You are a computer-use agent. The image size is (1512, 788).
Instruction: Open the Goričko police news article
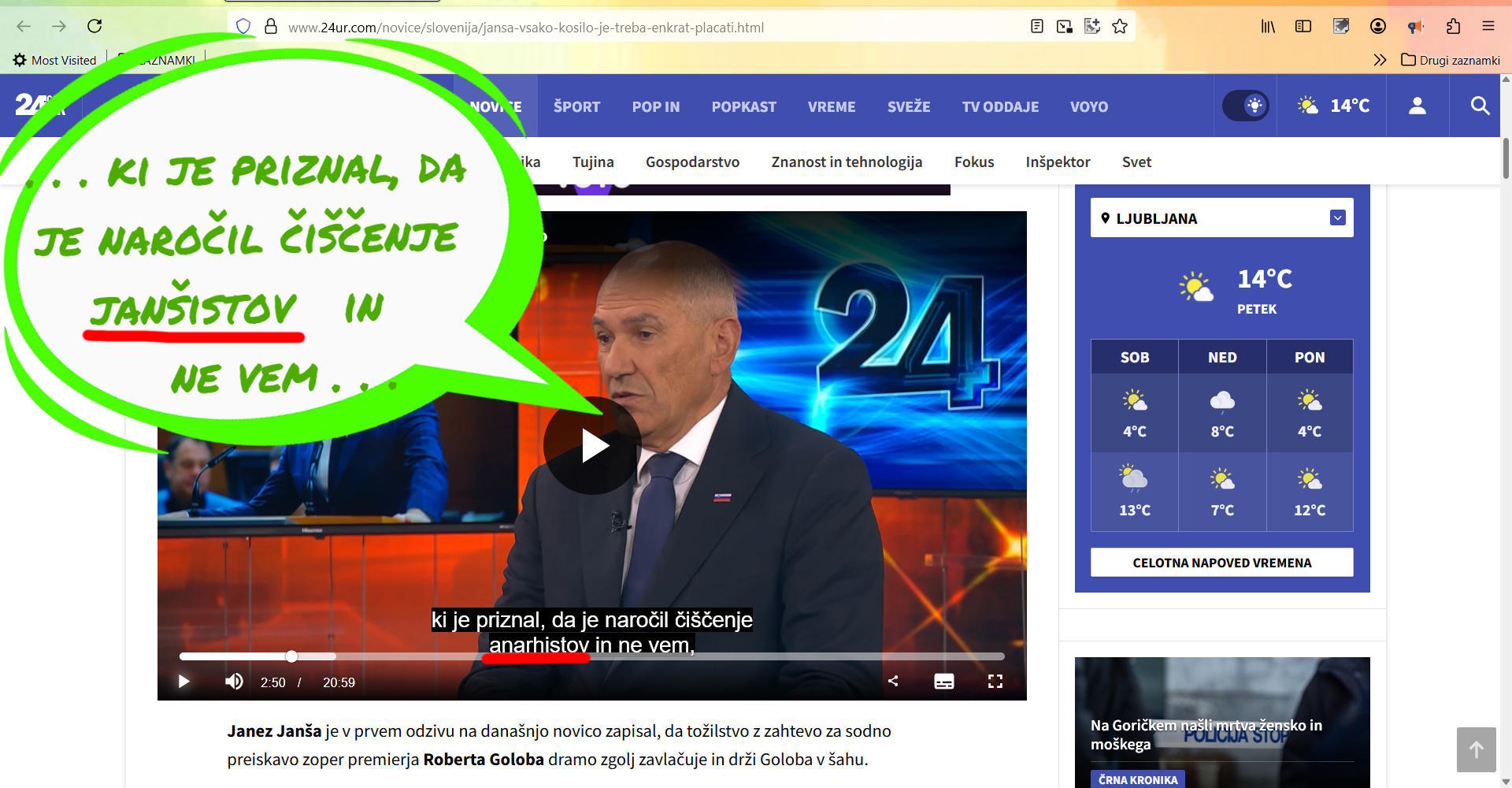pos(1206,734)
